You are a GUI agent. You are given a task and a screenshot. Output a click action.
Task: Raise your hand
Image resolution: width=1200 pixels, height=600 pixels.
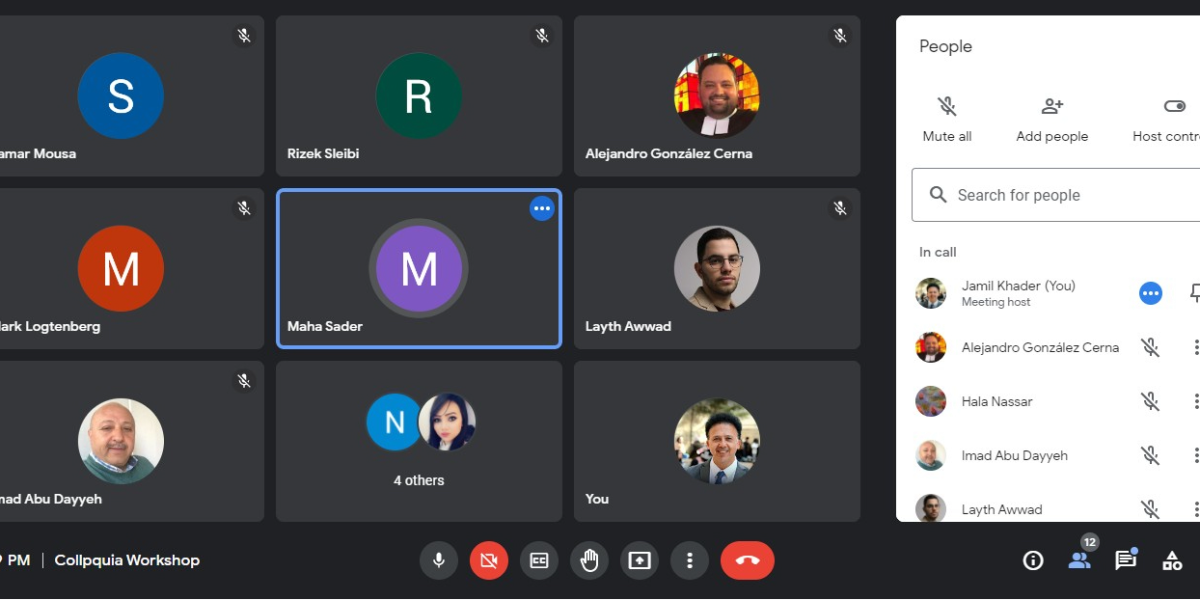click(x=589, y=561)
